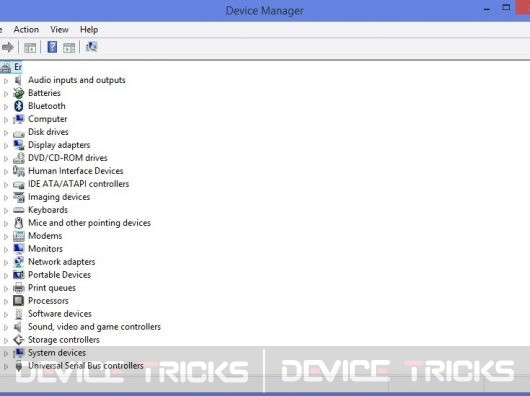Select the 'DVD/CD-ROM drives' tree label
Screen dimensions: 530x396
[x=68, y=158]
